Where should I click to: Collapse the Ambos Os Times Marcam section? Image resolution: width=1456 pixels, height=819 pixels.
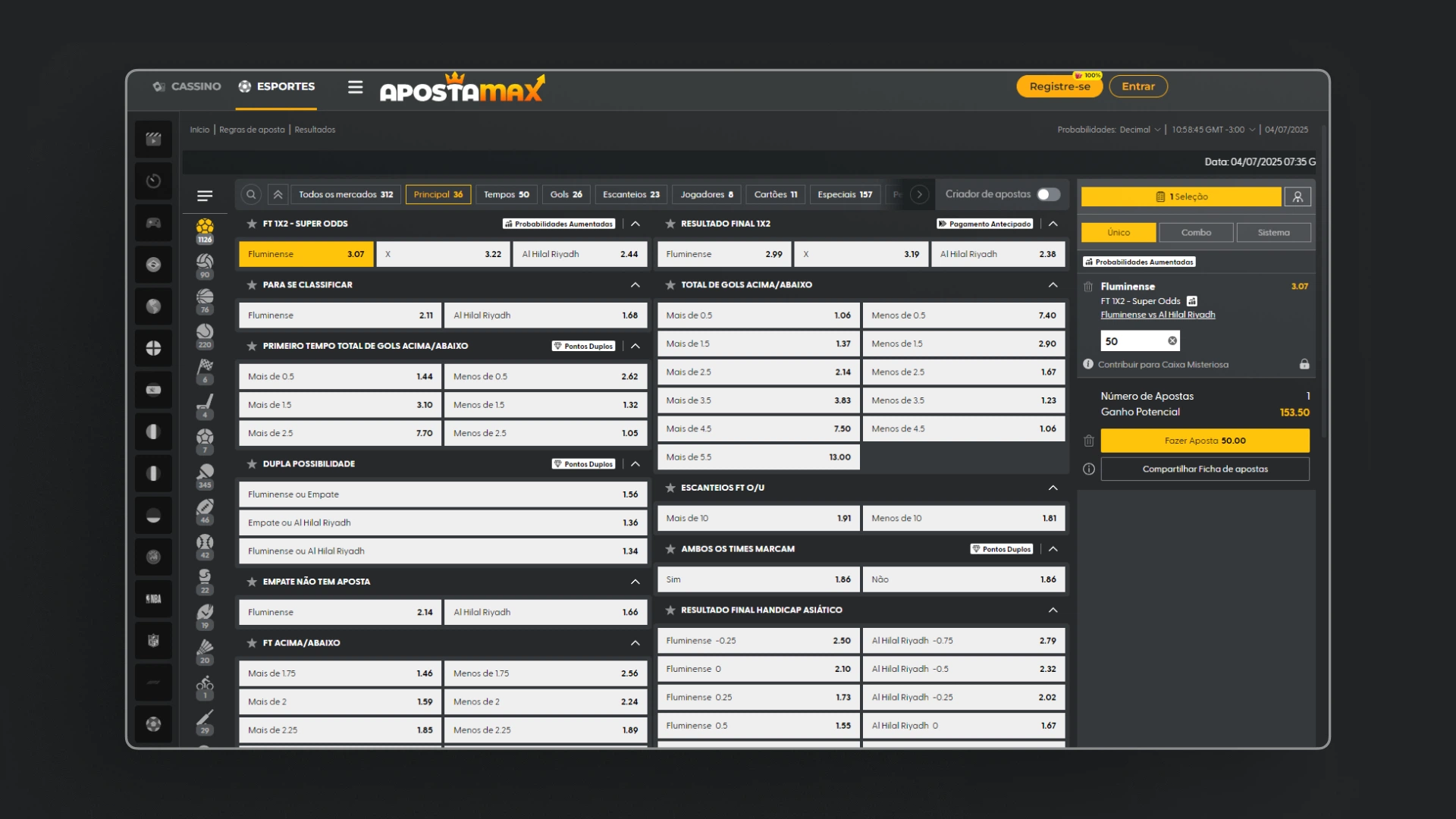(1053, 549)
